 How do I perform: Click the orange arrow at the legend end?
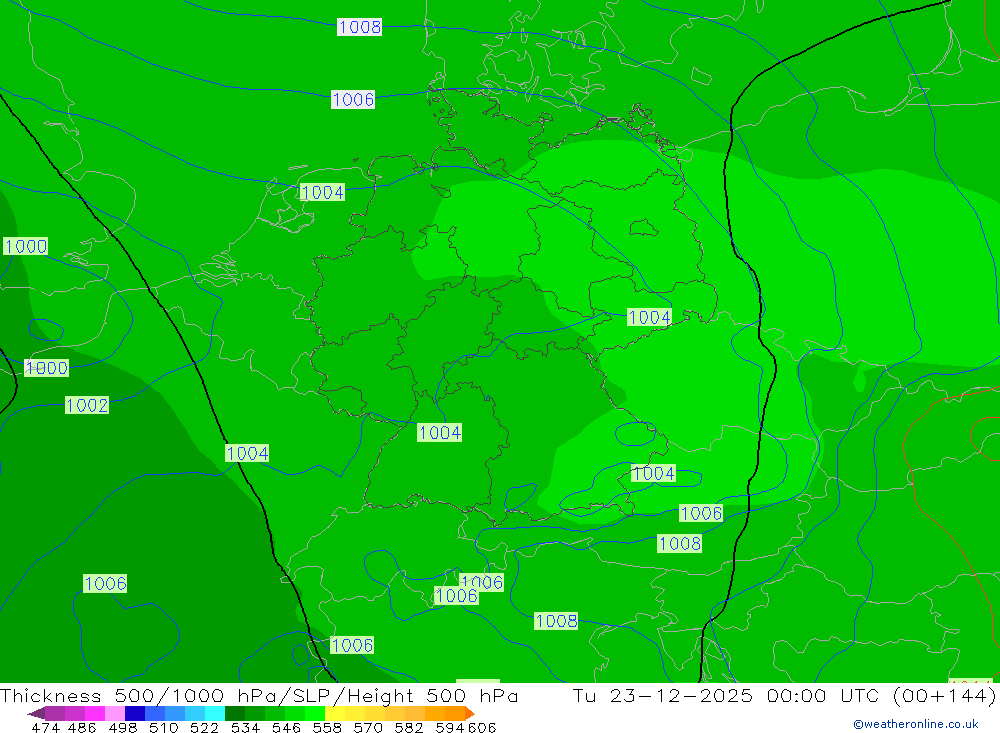tap(470, 713)
